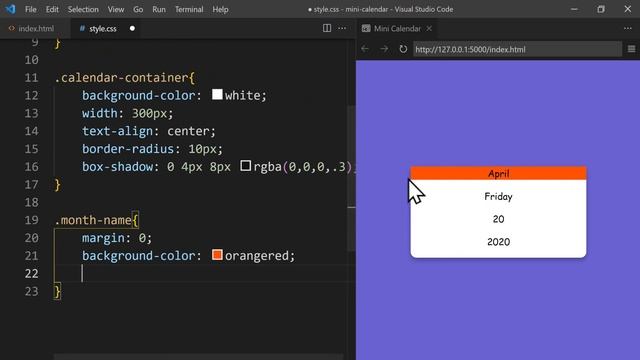Restore down the VS Code window
Viewport: 640px width, 360px height.
click(x=601, y=9)
